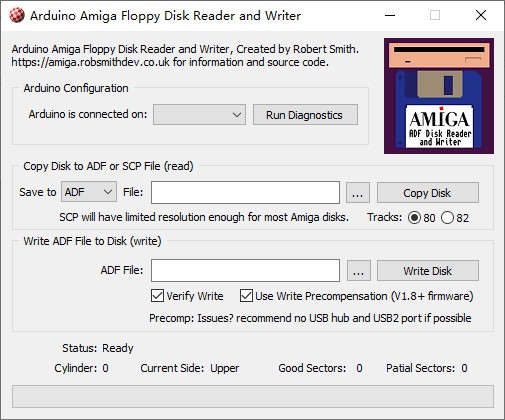505x420 pixels.
Task: Click the ADF File input field
Action: pyautogui.click(x=245, y=270)
